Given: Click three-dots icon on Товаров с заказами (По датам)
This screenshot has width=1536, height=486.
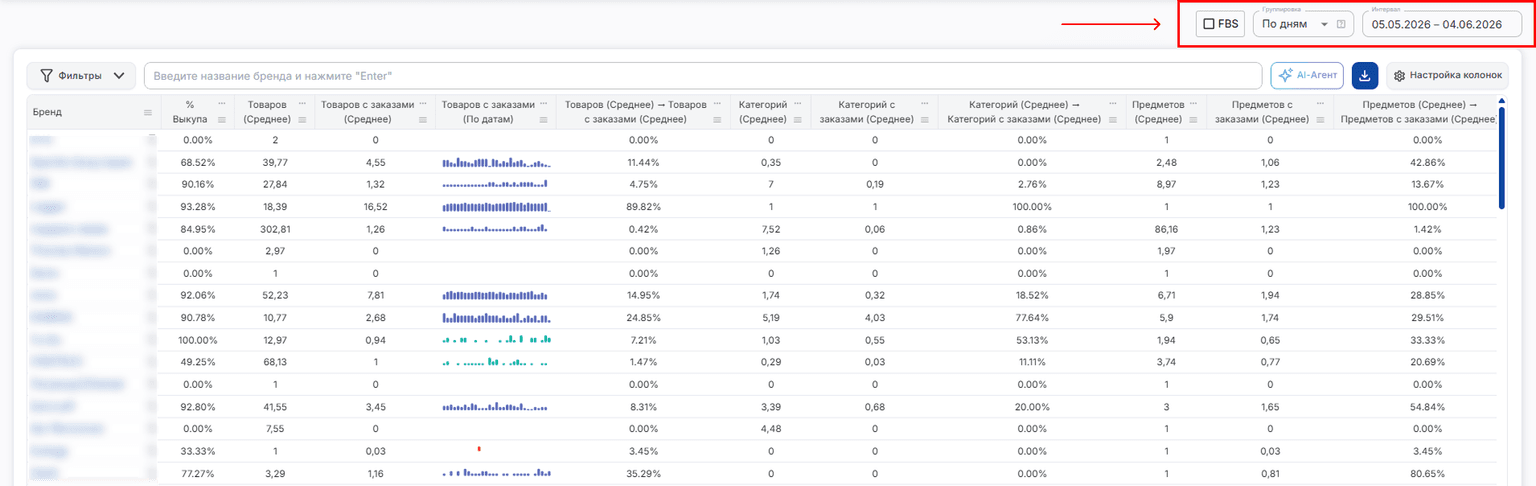Looking at the screenshot, I should (x=544, y=103).
